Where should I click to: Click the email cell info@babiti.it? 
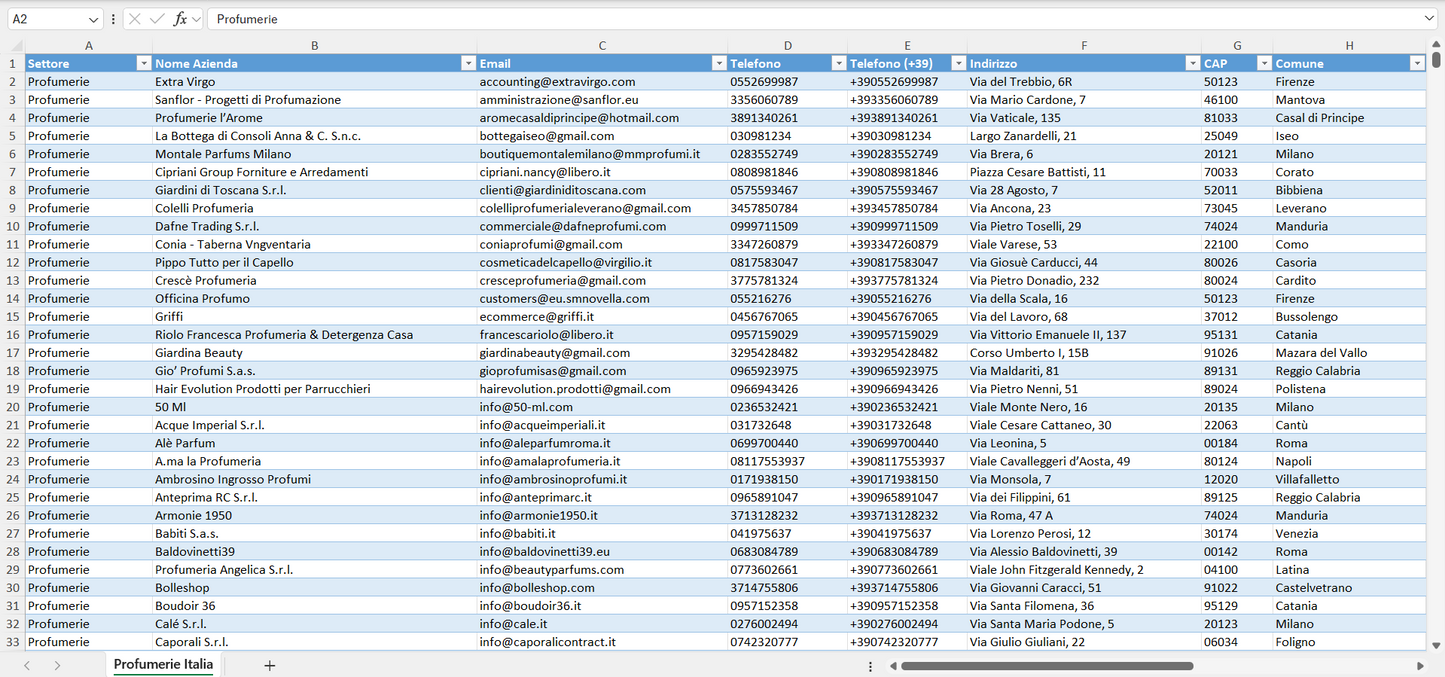602,533
